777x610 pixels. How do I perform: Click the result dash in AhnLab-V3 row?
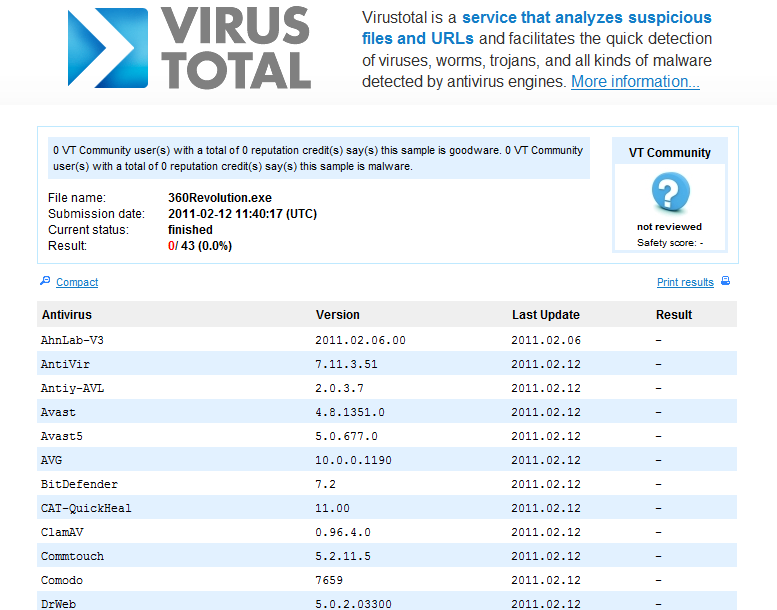(659, 340)
